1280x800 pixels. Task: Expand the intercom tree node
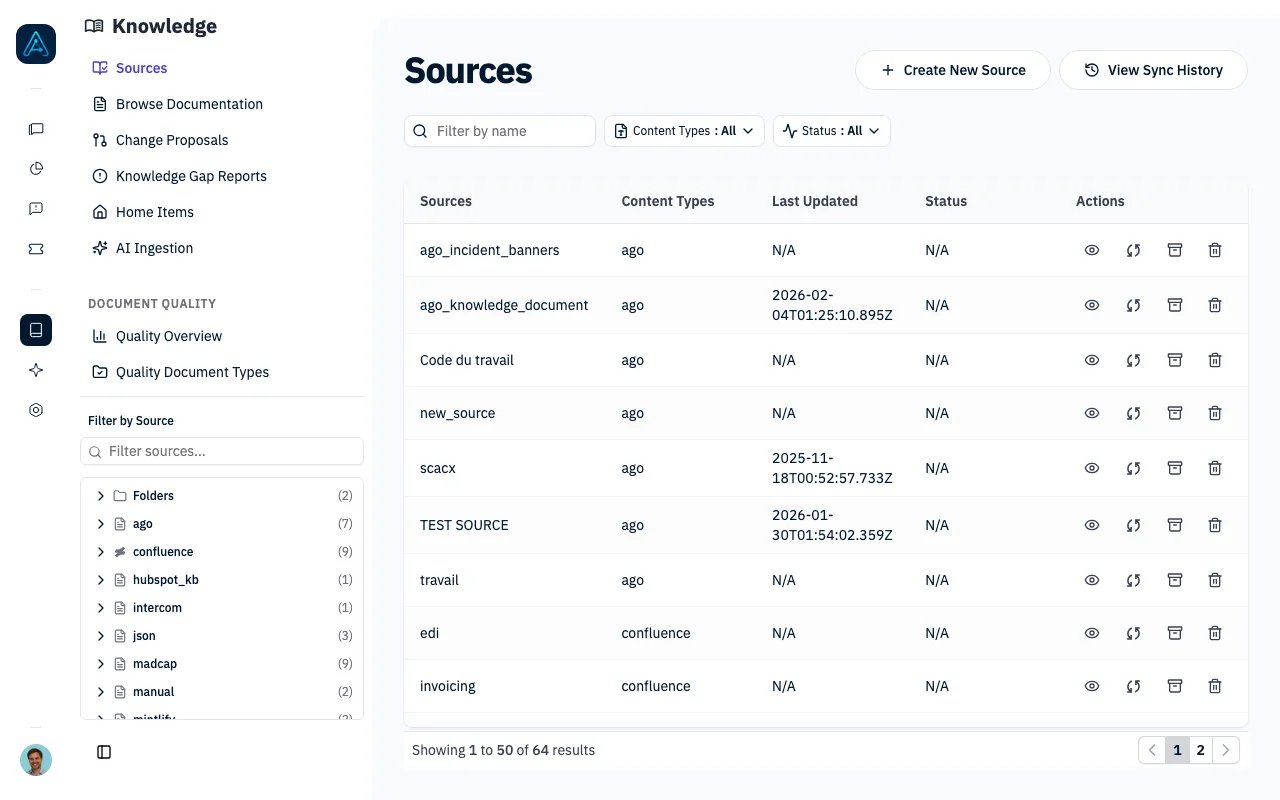[x=100, y=608]
